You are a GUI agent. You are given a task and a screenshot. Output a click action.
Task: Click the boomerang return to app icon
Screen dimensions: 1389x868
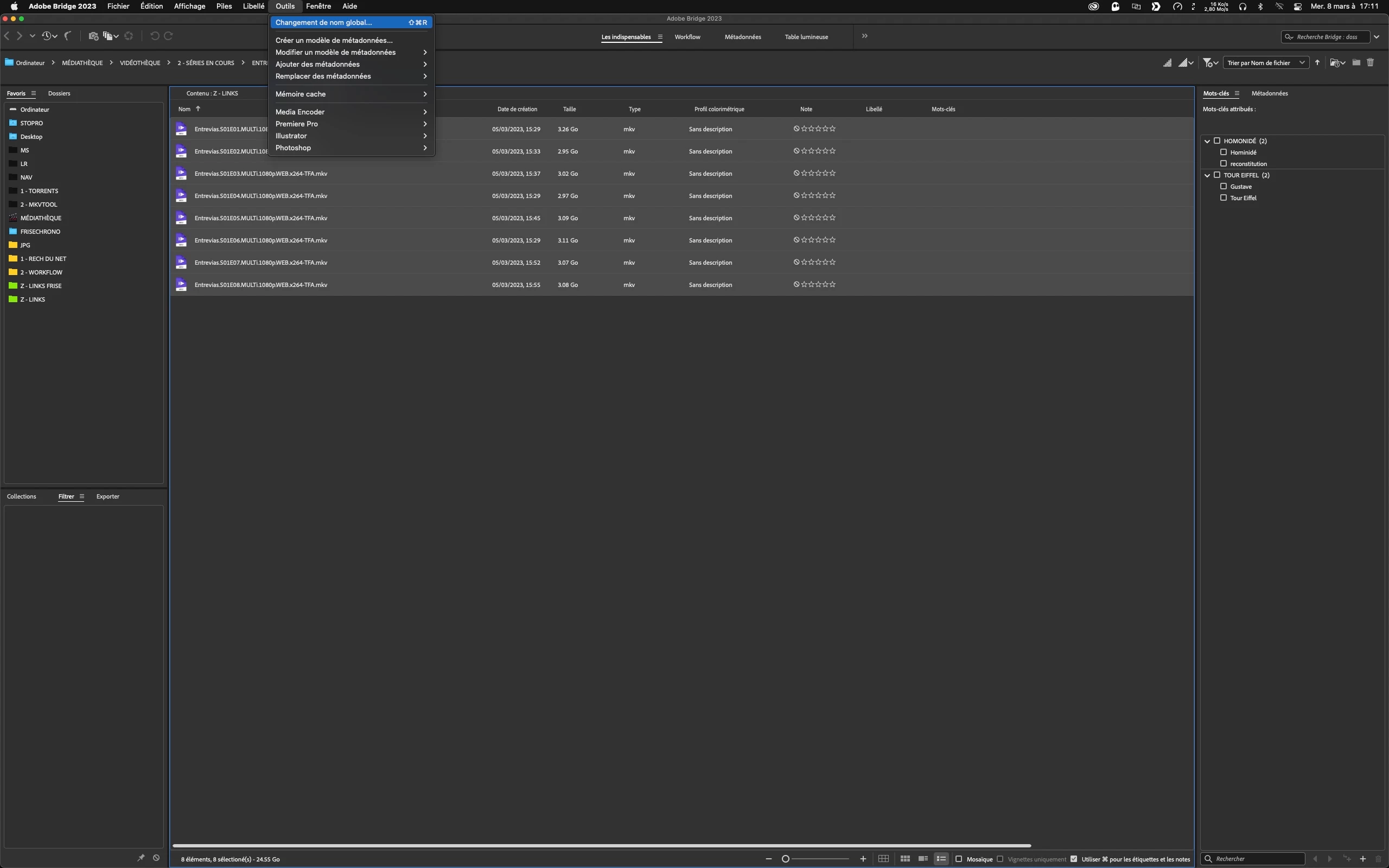click(x=68, y=36)
